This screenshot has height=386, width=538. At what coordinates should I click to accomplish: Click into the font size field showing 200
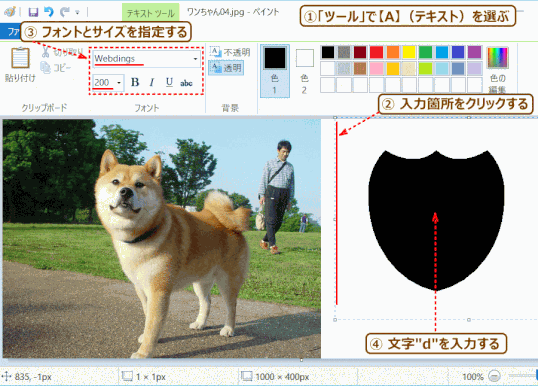click(104, 83)
